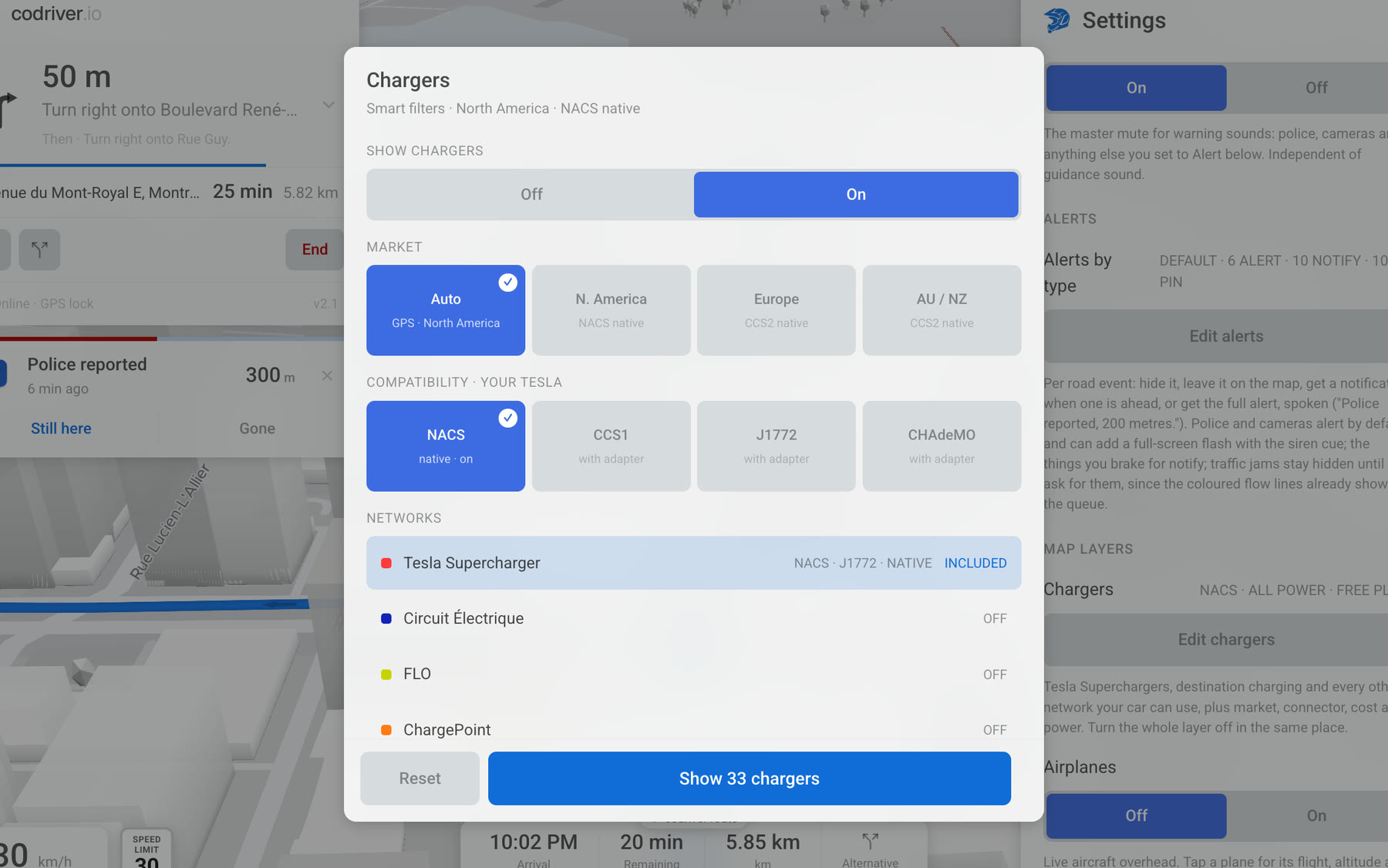1388x868 pixels.
Task: Enable CHAdeMO with adapter
Action: [x=942, y=446]
